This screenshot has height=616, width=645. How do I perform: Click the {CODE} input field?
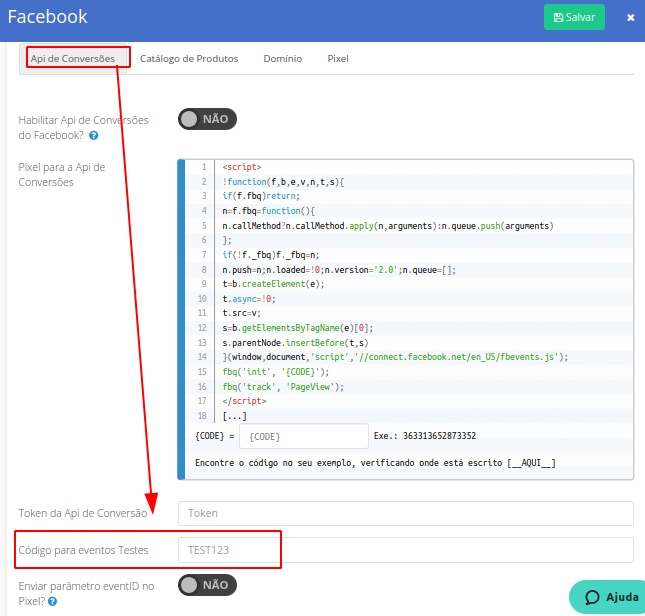click(304, 436)
